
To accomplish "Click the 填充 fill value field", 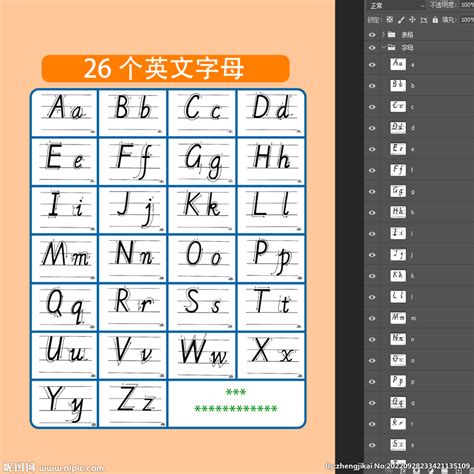I will (467, 20).
